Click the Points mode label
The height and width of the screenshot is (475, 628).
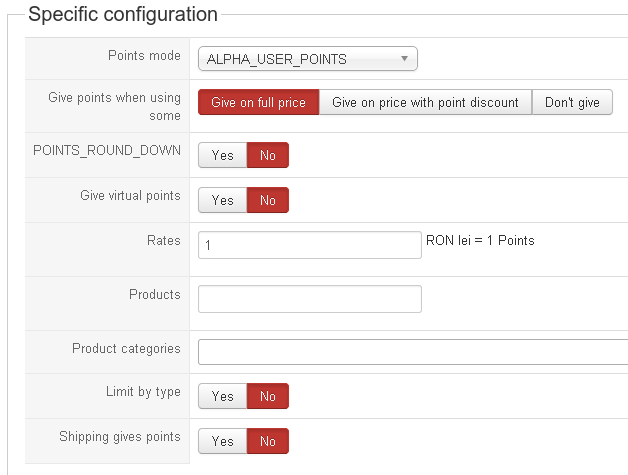(144, 55)
